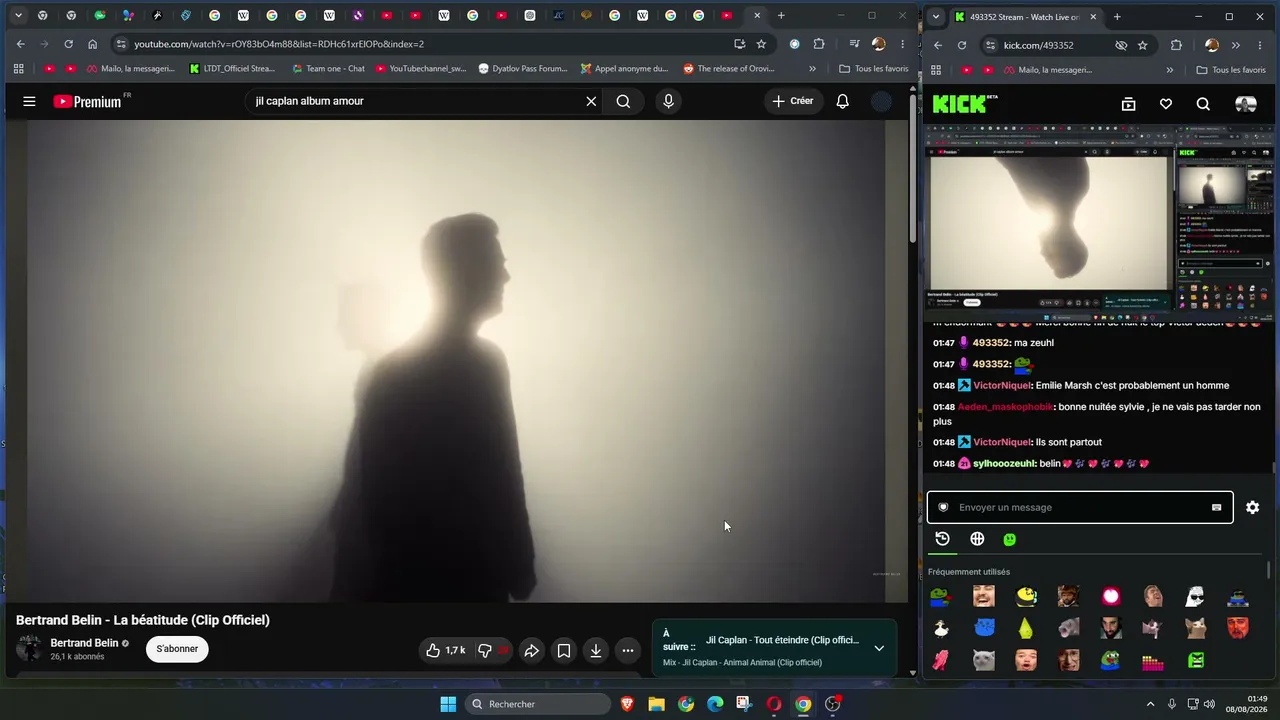This screenshot has height=720, width=1280.
Task: Show hidden system tray icons
Action: pos(1152,704)
